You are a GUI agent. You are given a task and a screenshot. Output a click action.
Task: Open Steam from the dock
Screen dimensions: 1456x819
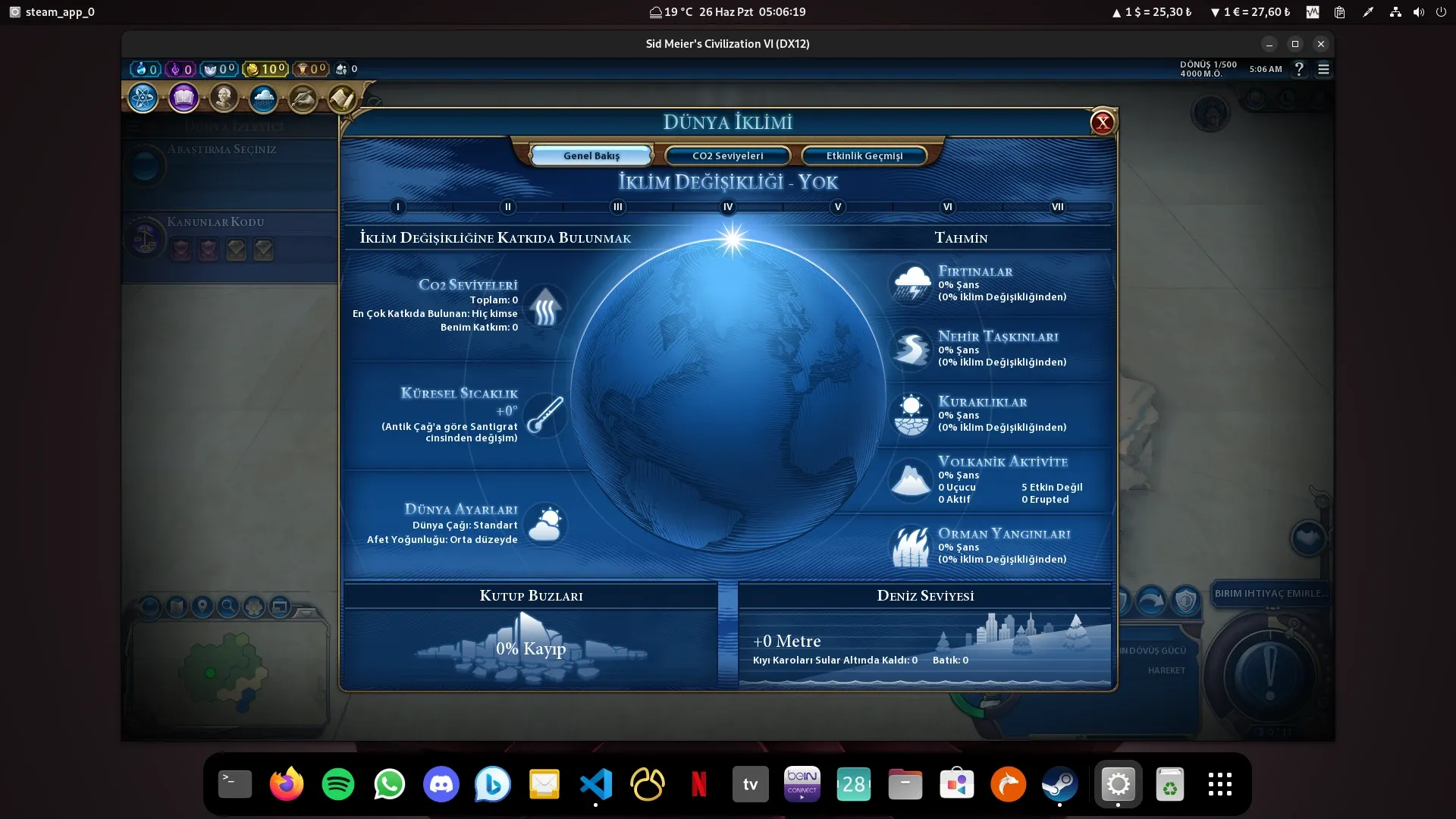click(x=1059, y=784)
